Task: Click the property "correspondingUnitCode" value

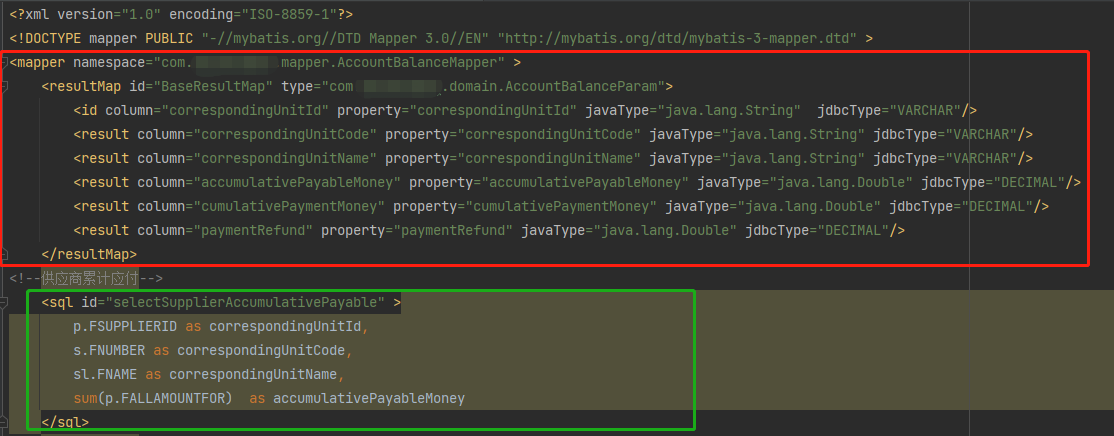Action: click(x=549, y=135)
